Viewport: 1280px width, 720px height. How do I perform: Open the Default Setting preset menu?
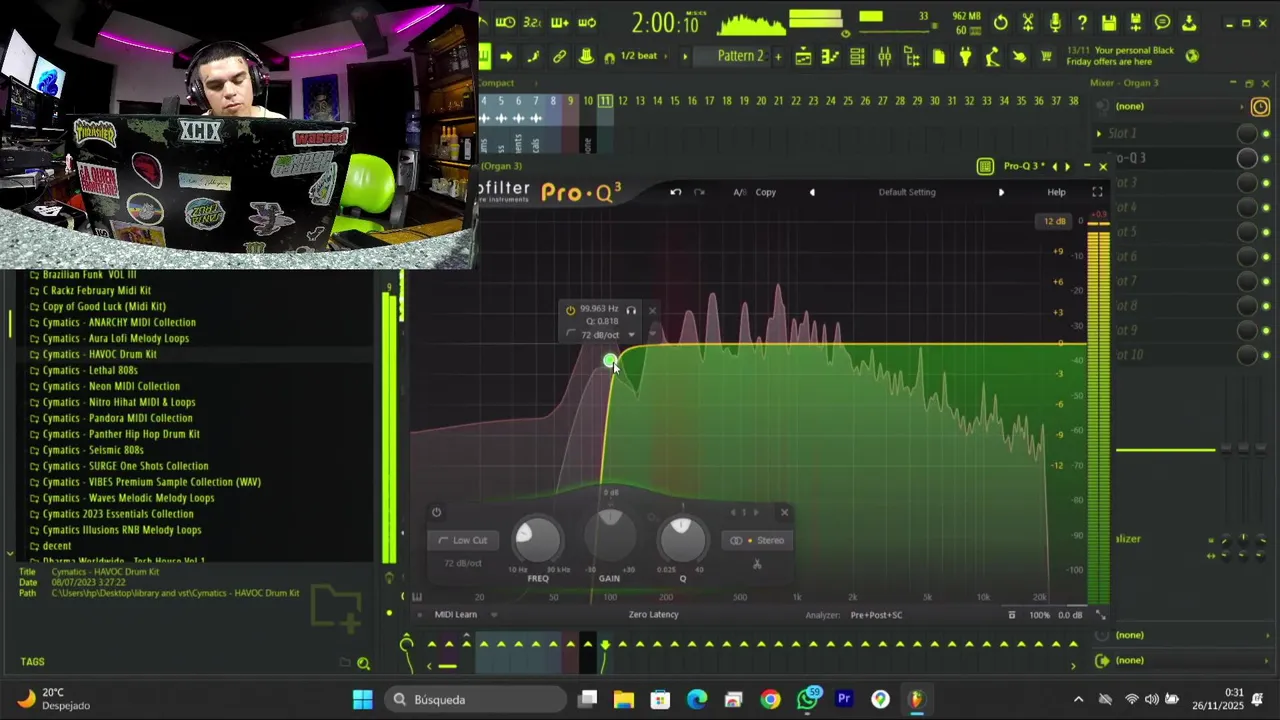907,192
